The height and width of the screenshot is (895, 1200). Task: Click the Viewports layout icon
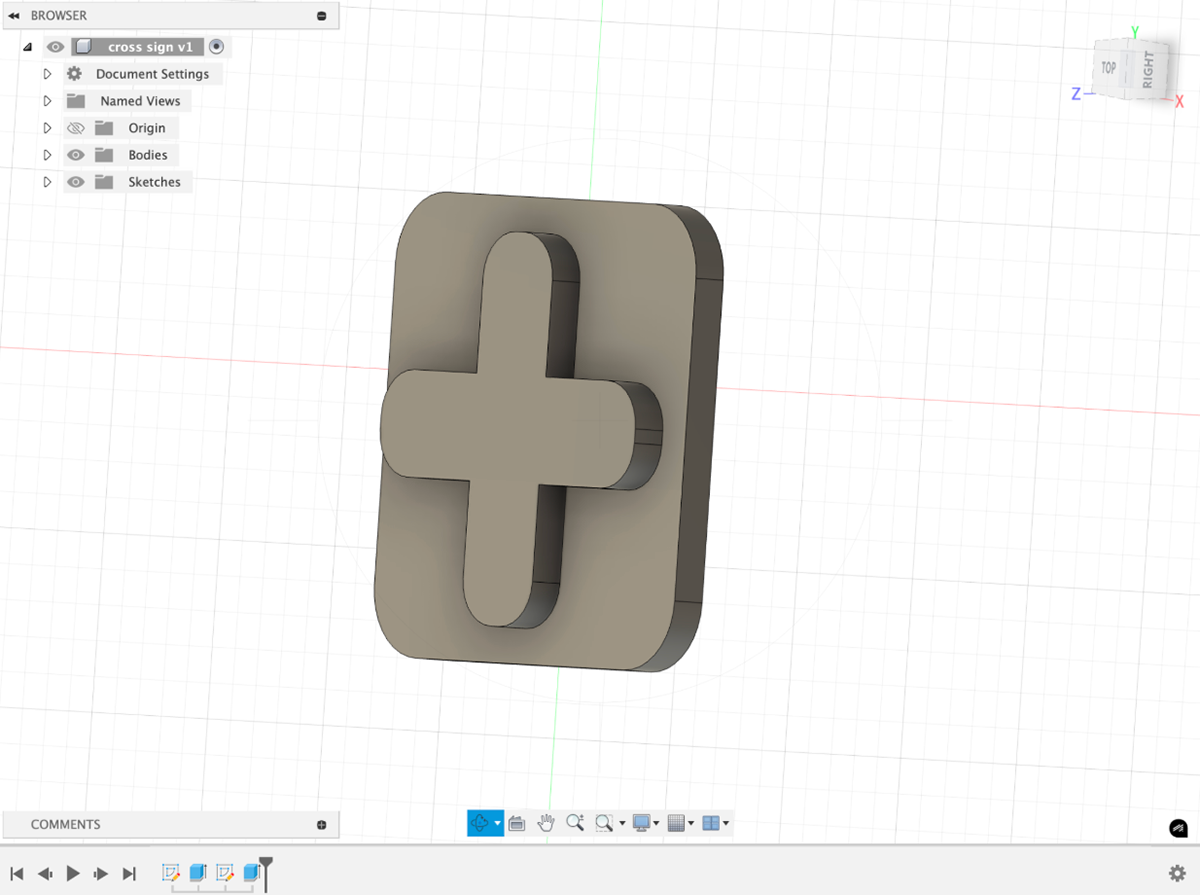[711, 823]
